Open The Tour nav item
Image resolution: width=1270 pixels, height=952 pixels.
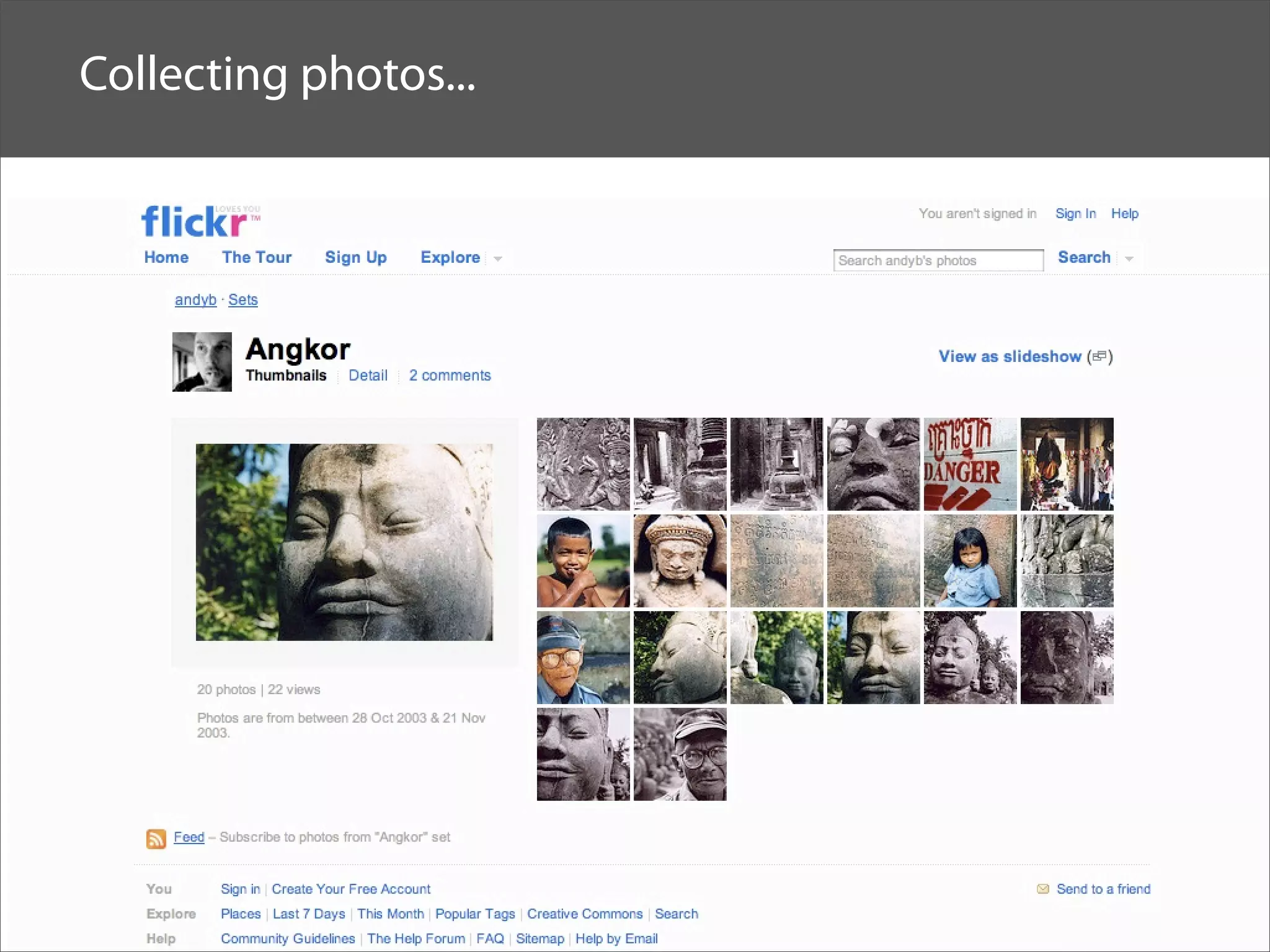pos(257,257)
